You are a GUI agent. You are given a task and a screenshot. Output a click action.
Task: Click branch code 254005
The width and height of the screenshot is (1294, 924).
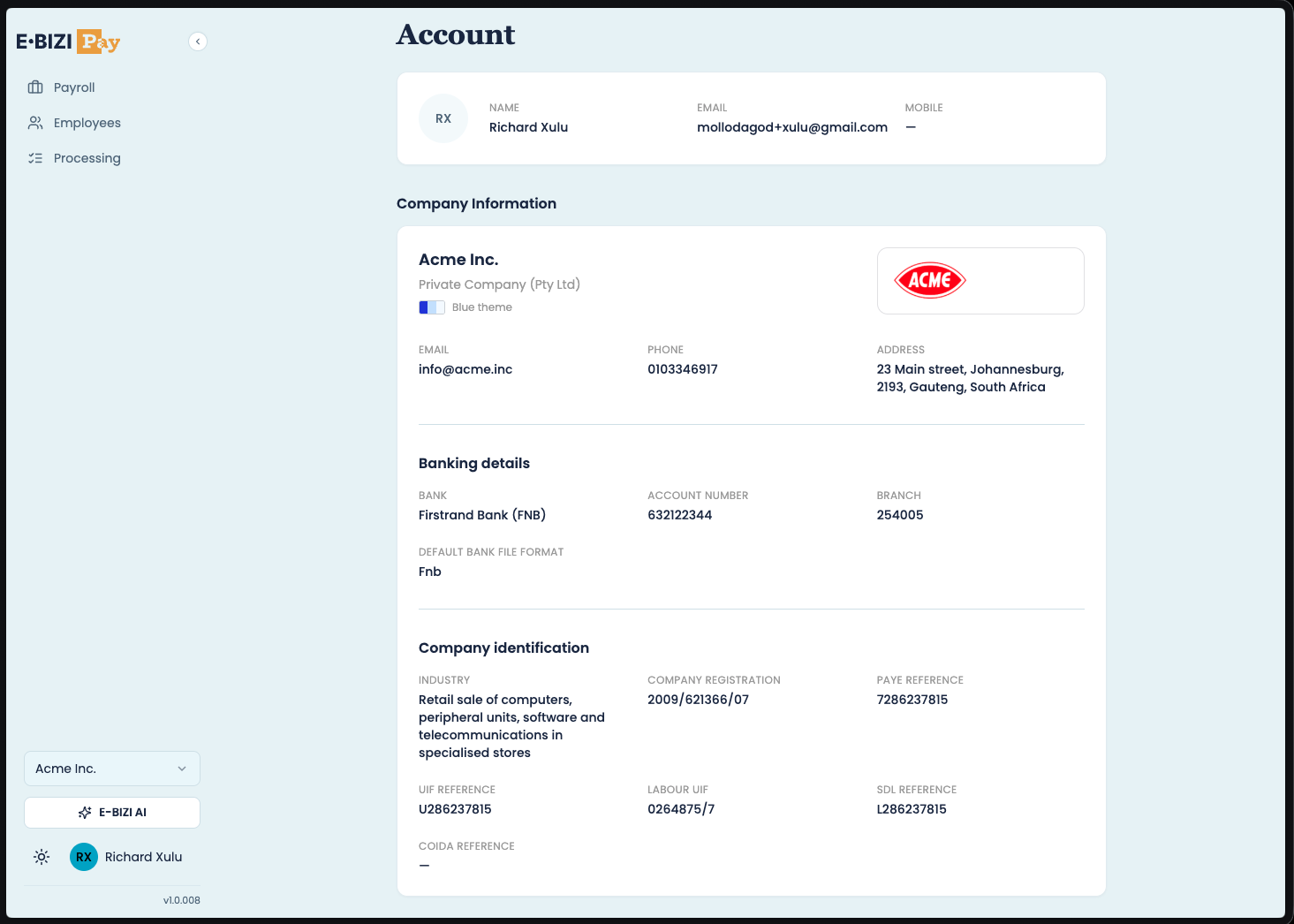tap(900, 515)
